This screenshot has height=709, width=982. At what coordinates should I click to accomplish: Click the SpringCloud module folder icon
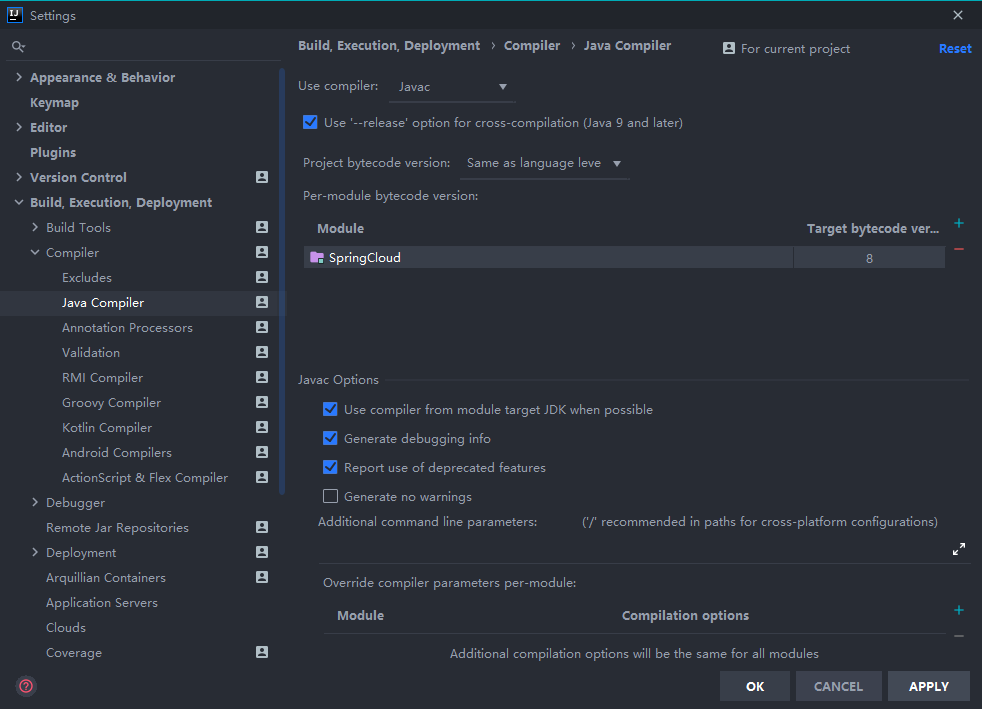[317, 258]
